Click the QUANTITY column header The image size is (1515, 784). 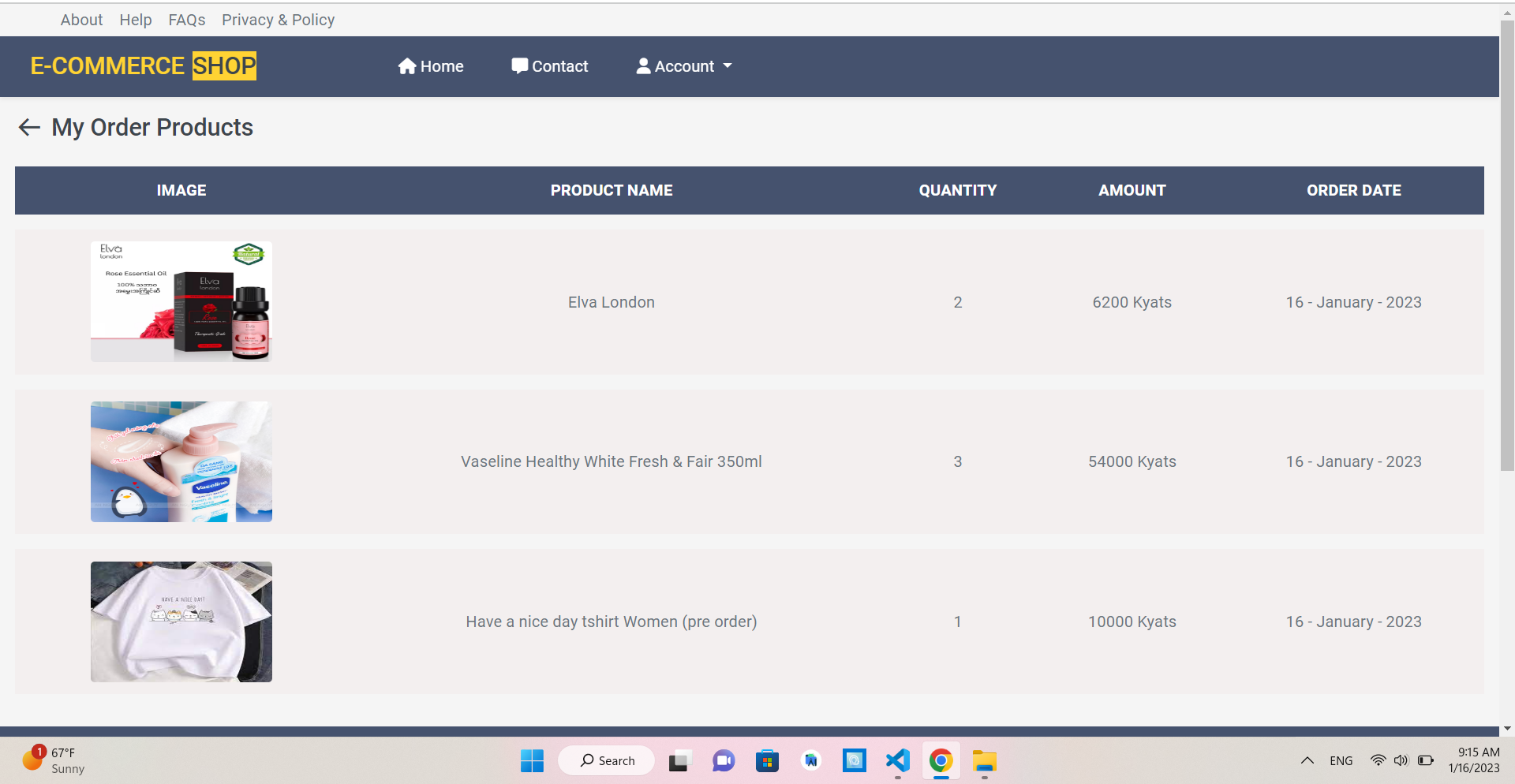tap(958, 190)
